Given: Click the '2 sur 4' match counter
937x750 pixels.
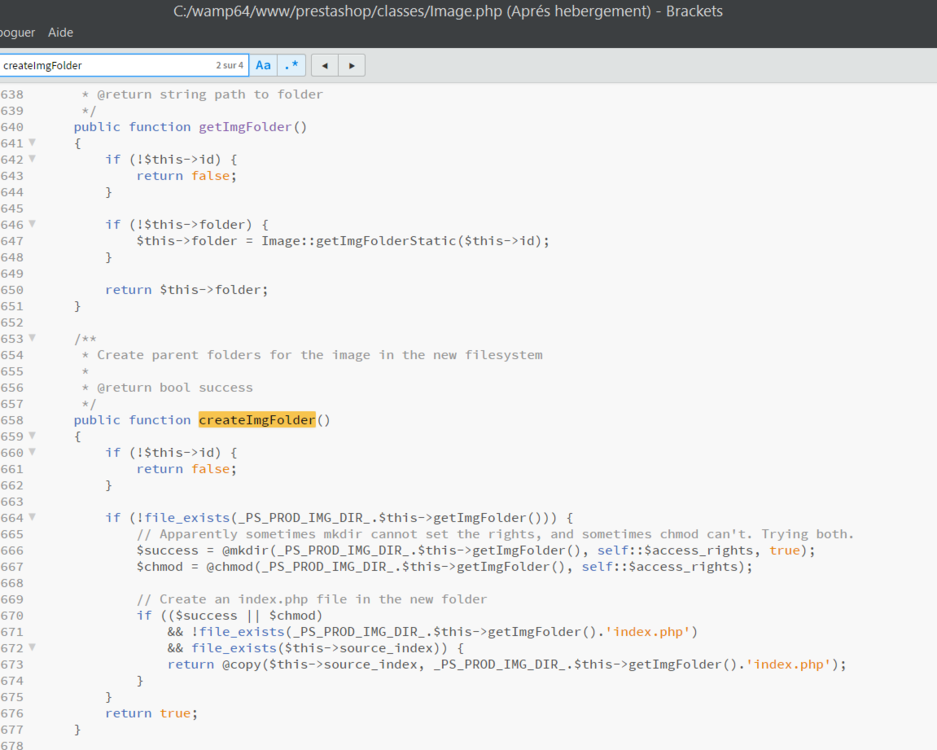Looking at the screenshot, I should click(229, 65).
